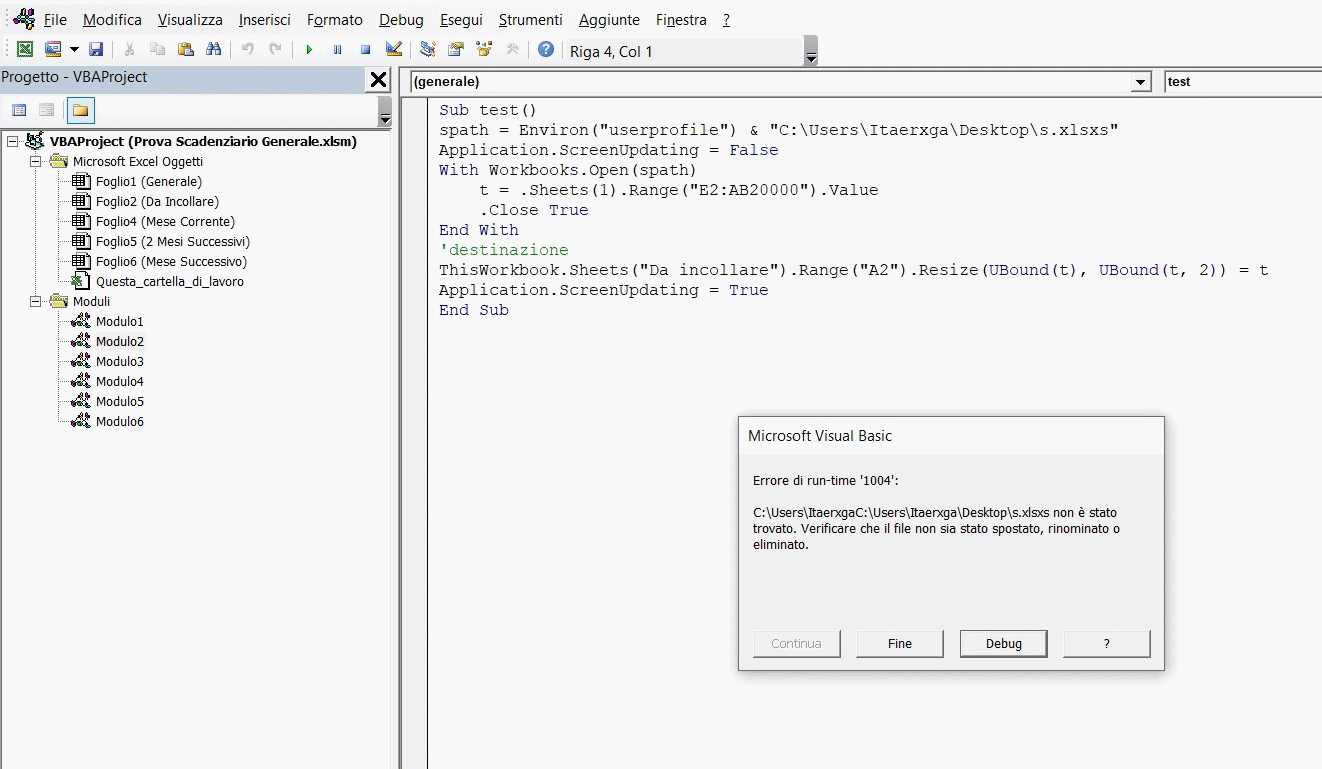Save the VBA project with floppy icon

[x=96, y=50]
